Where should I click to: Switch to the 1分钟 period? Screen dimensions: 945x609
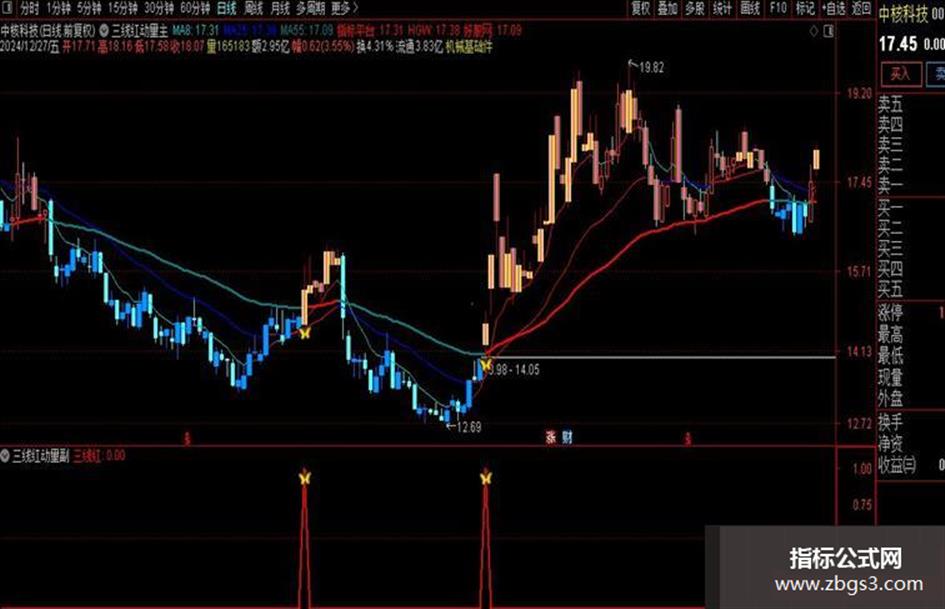(x=58, y=8)
